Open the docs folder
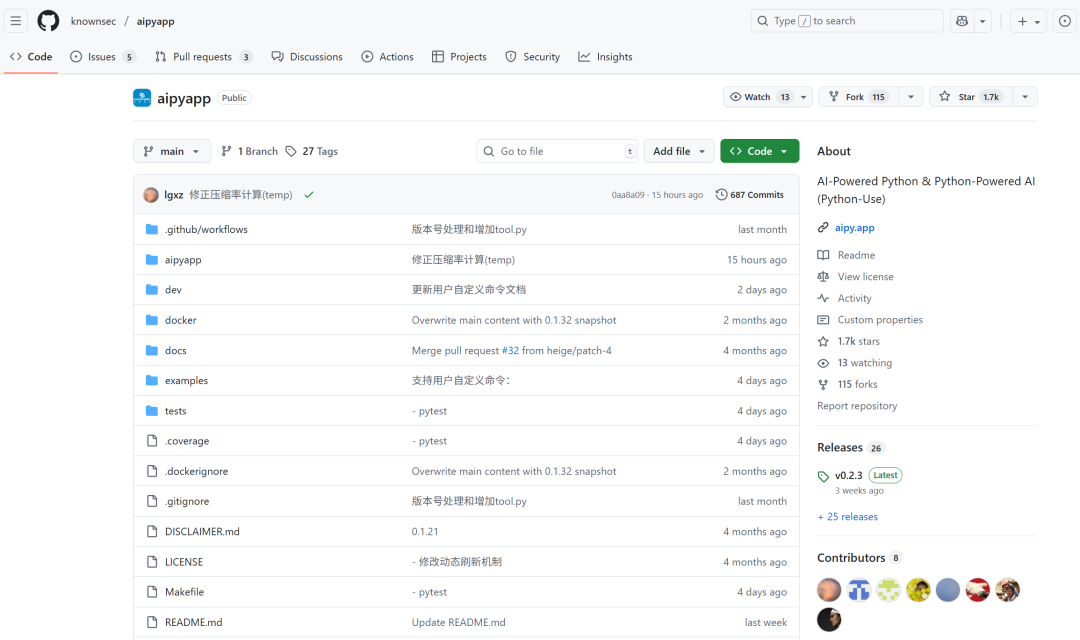 (x=176, y=351)
